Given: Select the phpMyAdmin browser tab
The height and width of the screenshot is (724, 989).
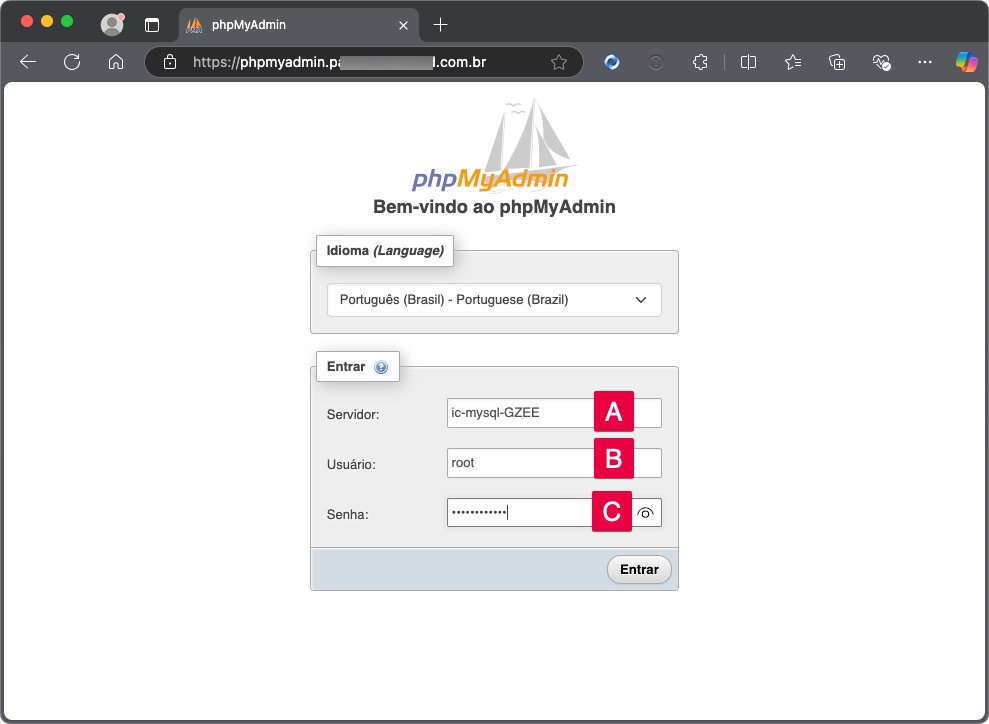Looking at the screenshot, I should (x=298, y=25).
